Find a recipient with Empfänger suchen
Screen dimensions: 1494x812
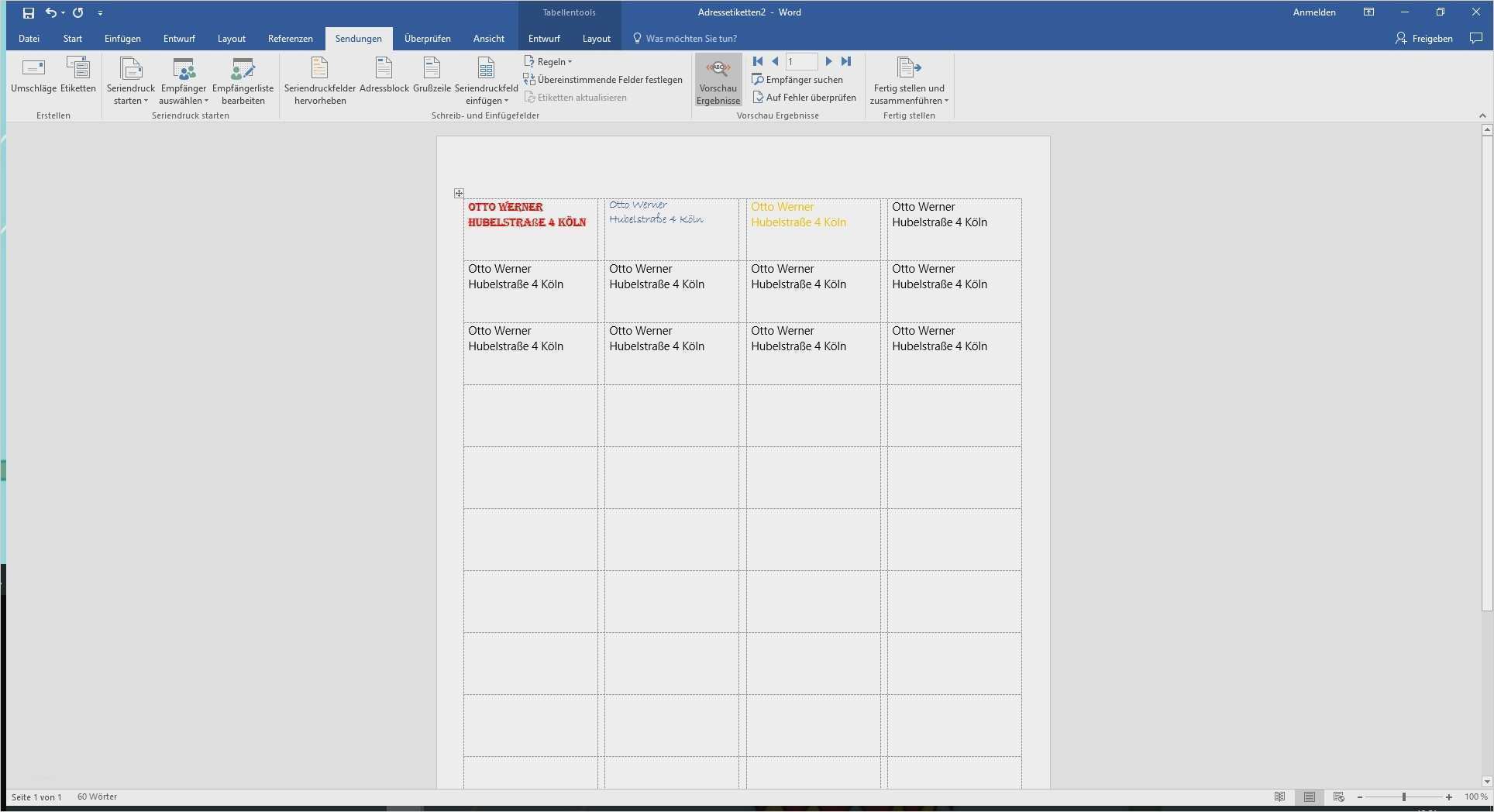coord(797,80)
